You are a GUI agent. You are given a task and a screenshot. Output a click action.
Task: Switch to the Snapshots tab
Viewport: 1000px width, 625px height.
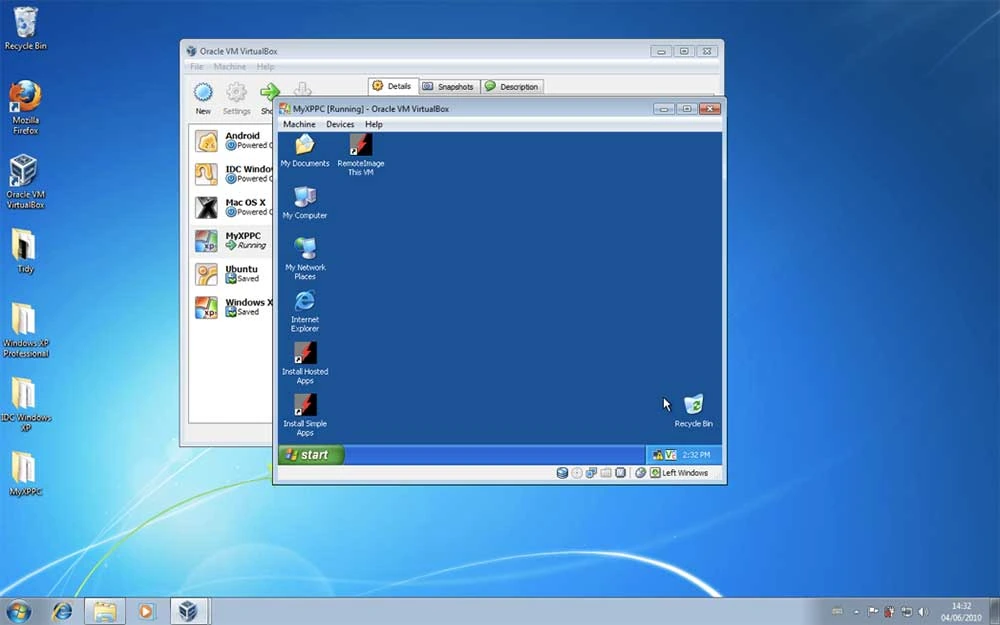point(449,87)
